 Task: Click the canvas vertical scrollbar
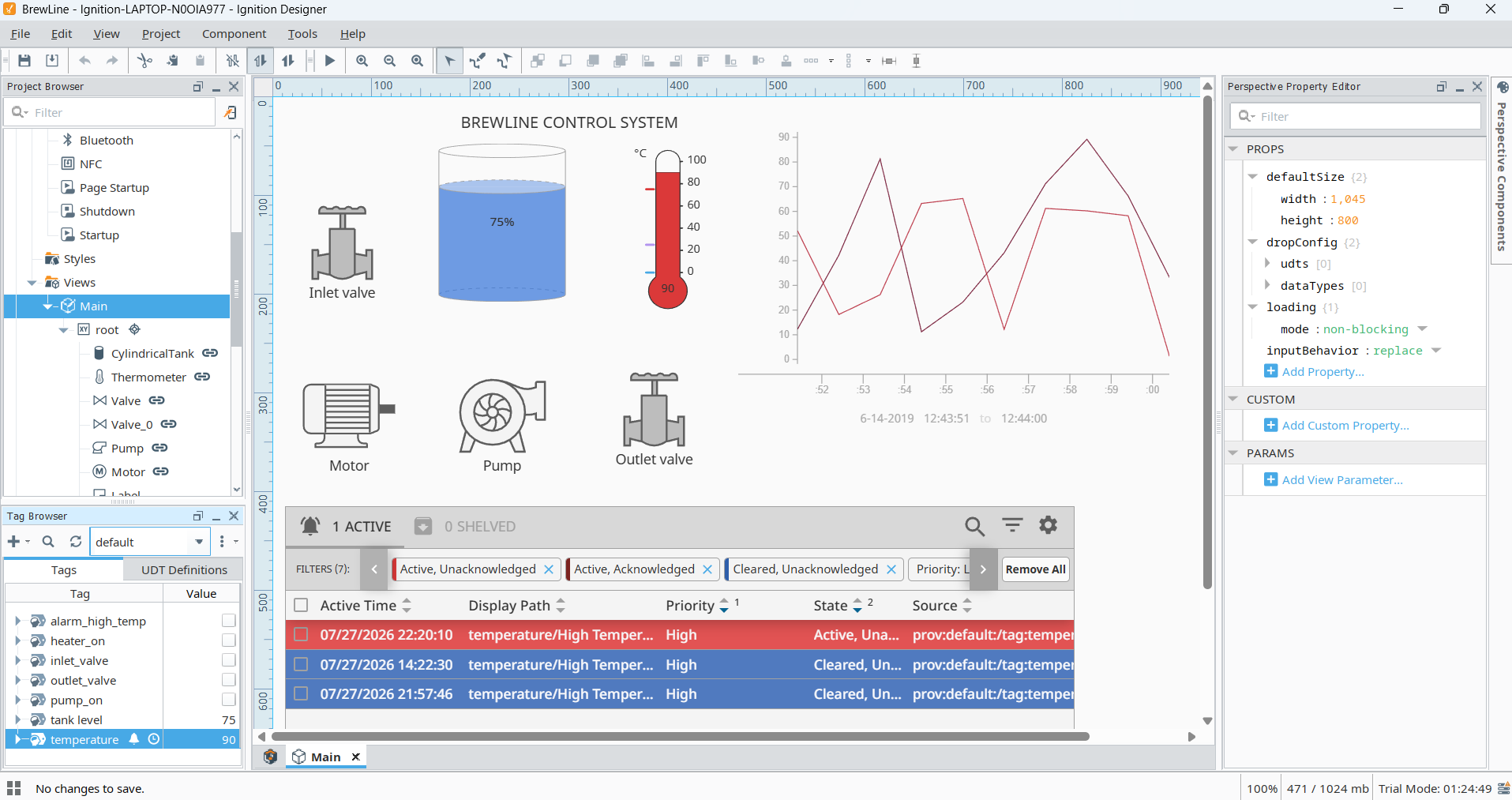[x=1206, y=342]
